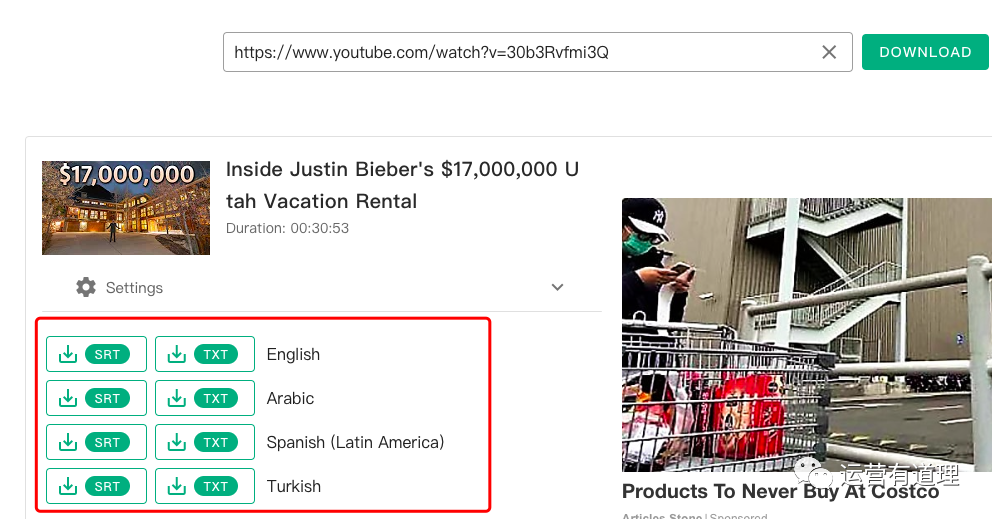This screenshot has height=519, width=992.
Task: Download English subtitles as SRT
Action: point(96,354)
